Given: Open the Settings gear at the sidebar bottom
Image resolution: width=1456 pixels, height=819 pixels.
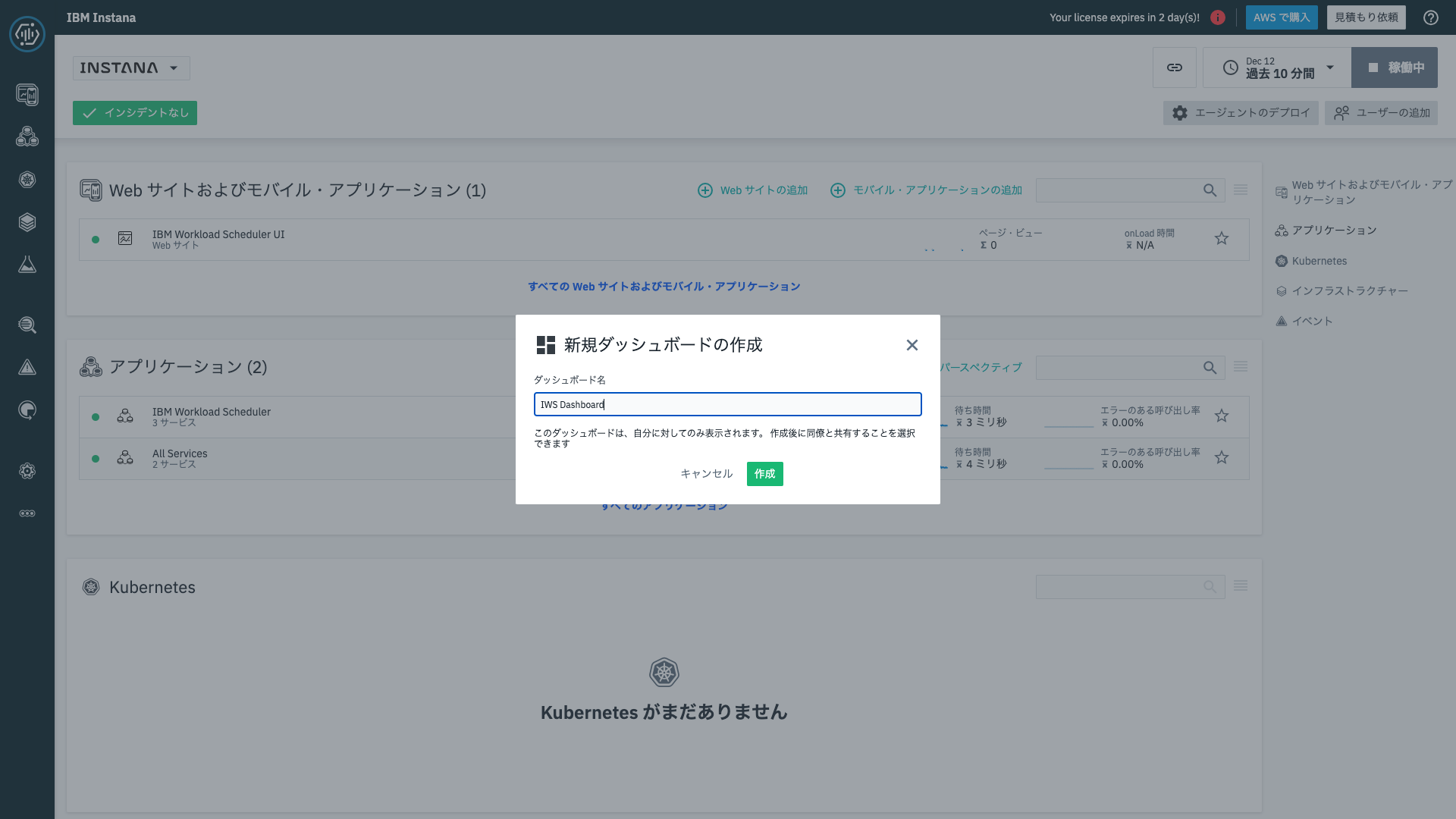Looking at the screenshot, I should point(27,471).
